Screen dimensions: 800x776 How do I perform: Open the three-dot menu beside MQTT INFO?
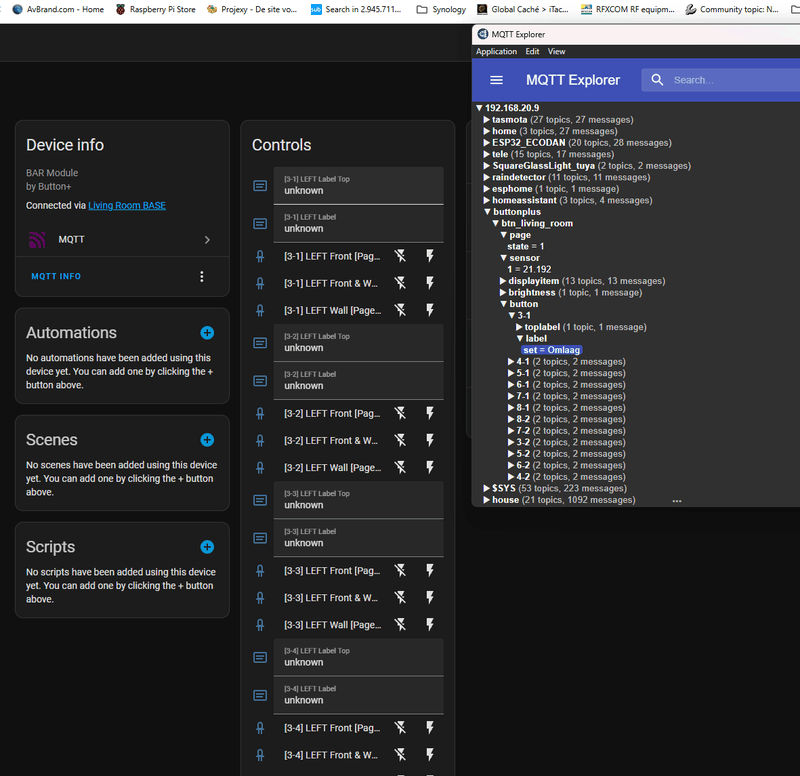[x=202, y=277]
